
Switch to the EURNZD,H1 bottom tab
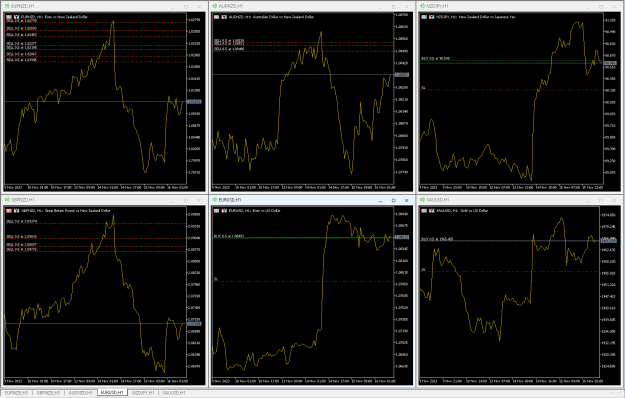click(x=16, y=393)
